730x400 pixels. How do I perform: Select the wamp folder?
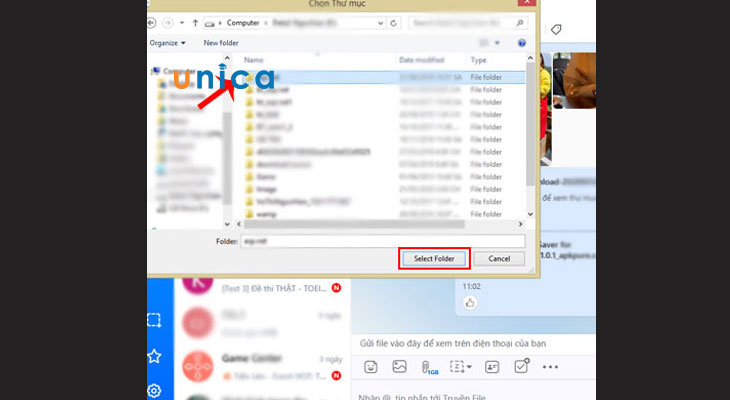[266, 214]
